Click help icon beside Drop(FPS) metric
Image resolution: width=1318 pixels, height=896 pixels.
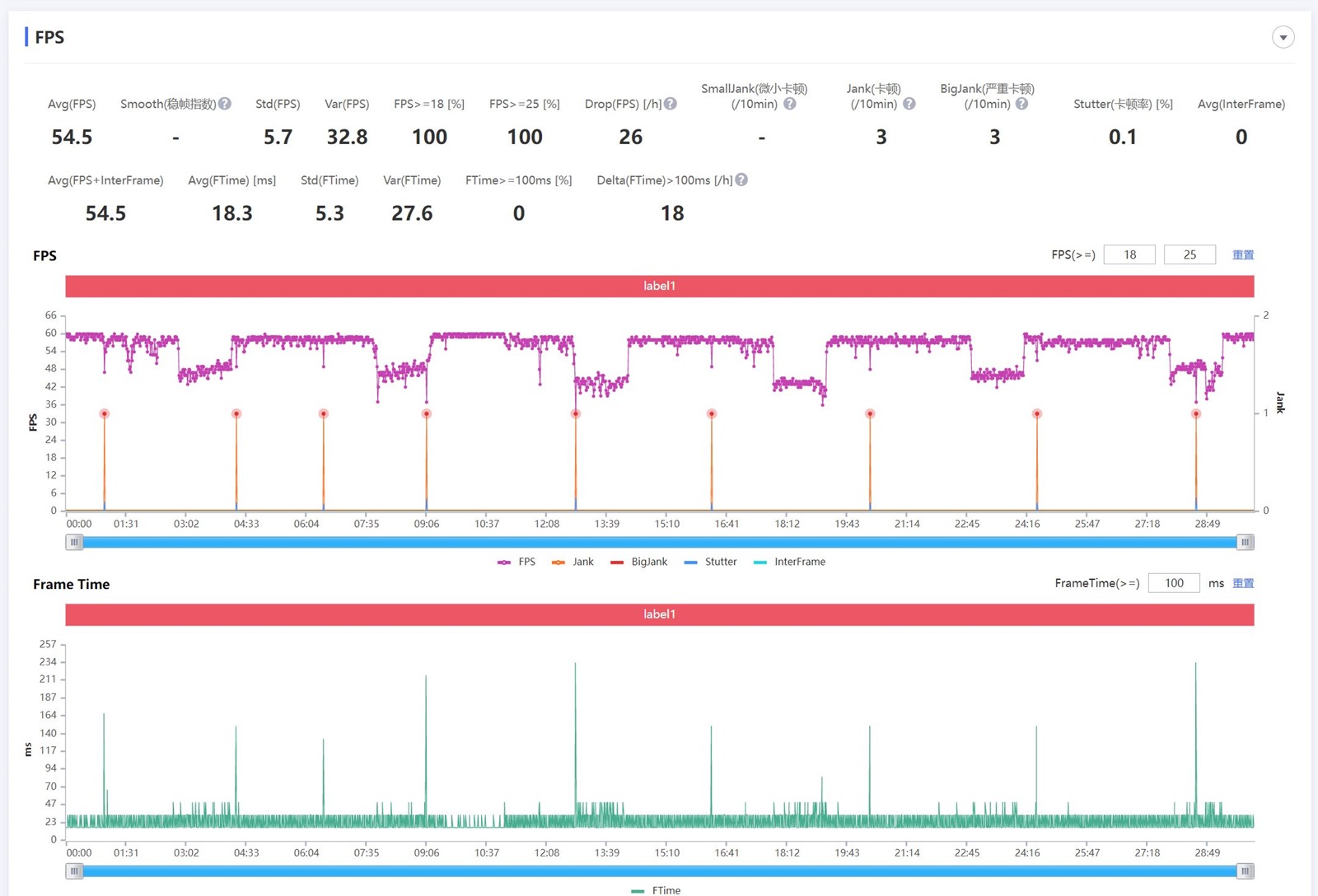pyautogui.click(x=671, y=104)
